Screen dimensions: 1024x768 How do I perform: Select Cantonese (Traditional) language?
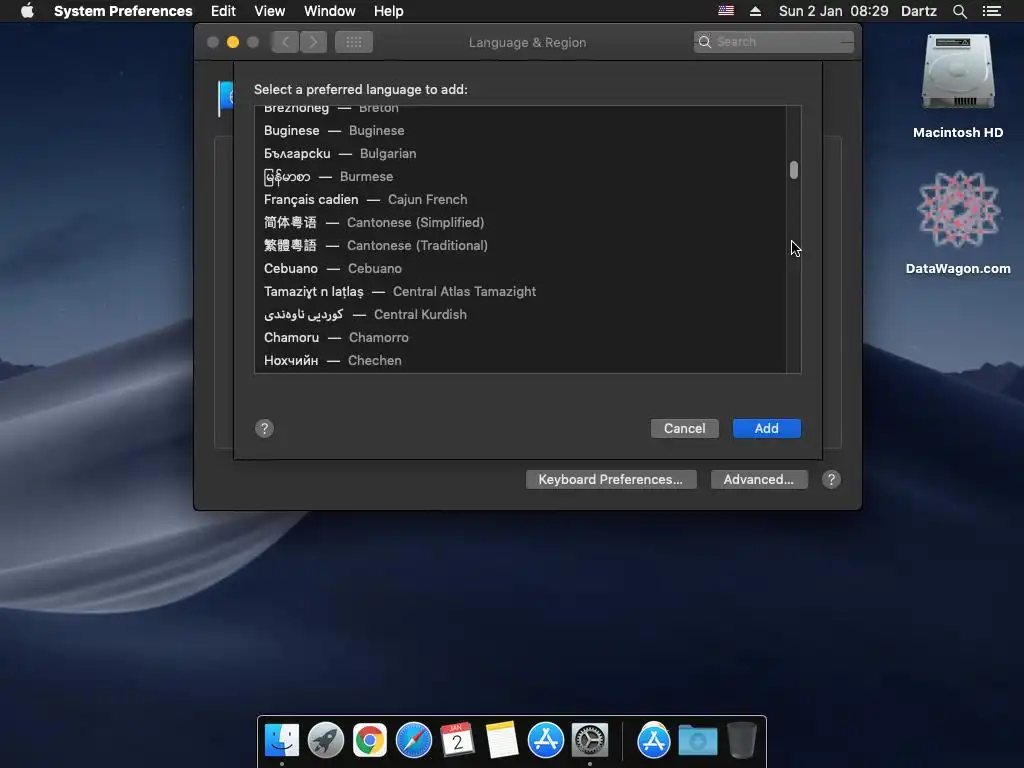520,246
